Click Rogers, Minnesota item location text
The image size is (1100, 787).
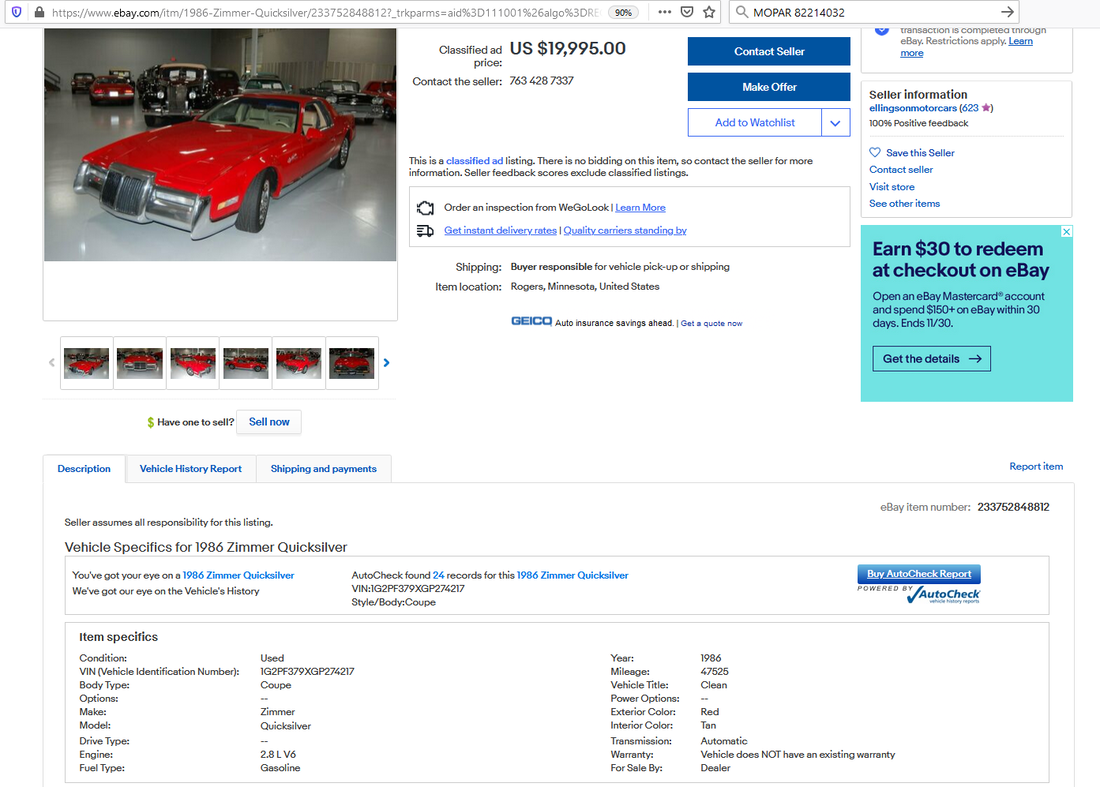point(585,286)
